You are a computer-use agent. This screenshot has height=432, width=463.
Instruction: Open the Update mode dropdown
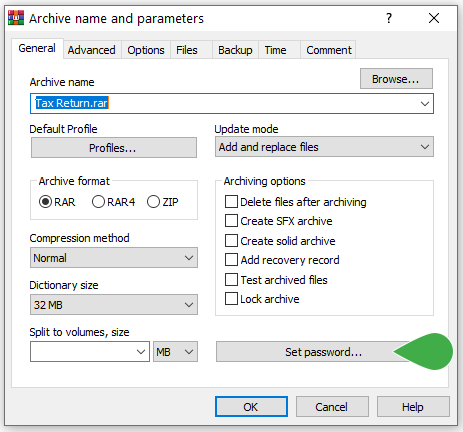[x=324, y=147]
